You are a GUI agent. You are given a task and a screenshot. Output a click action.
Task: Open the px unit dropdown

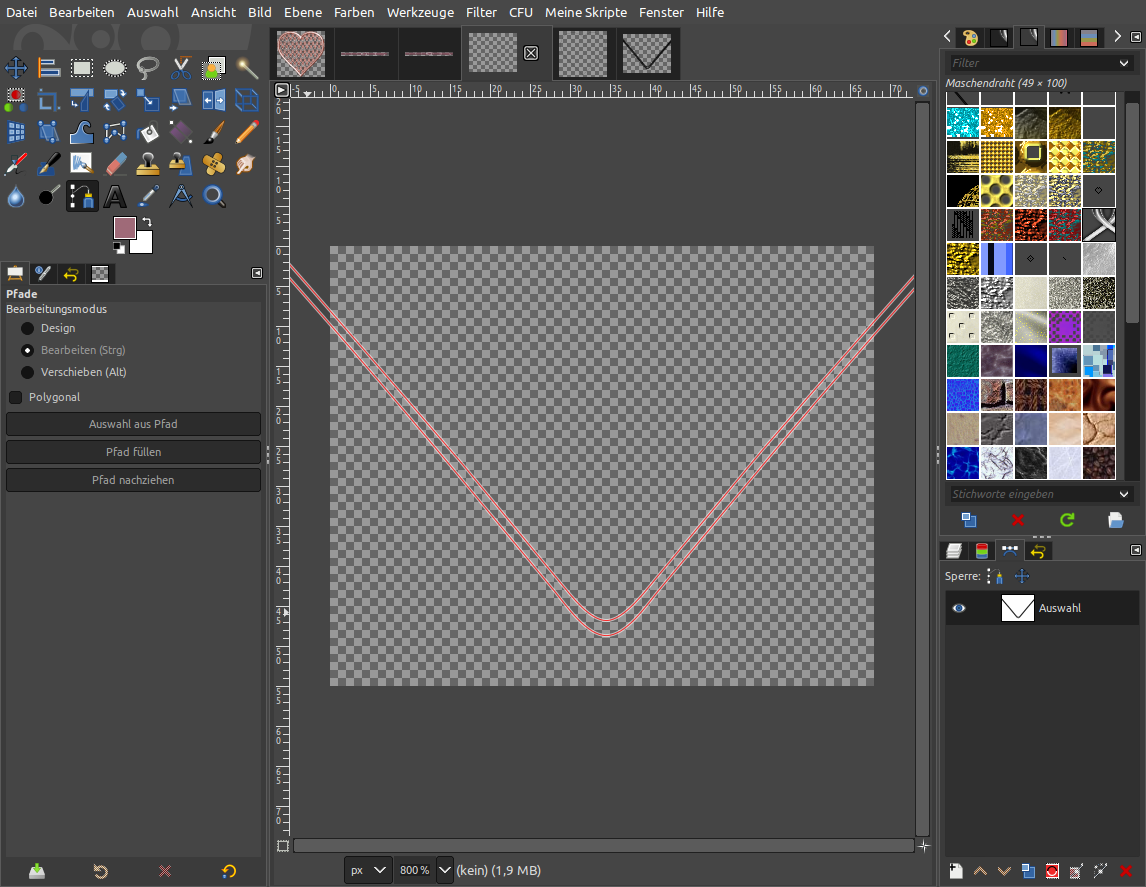point(367,870)
